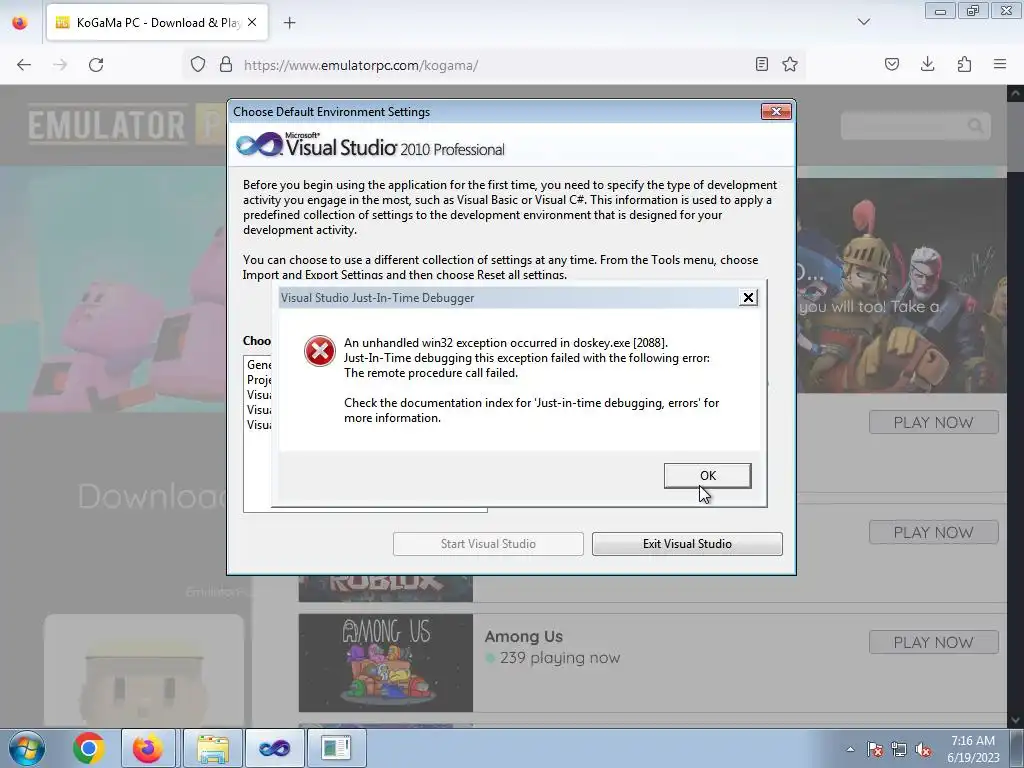The height and width of the screenshot is (768, 1024).
Task: Close the Just-In-Time Debugger dialog with X
Action: click(748, 298)
